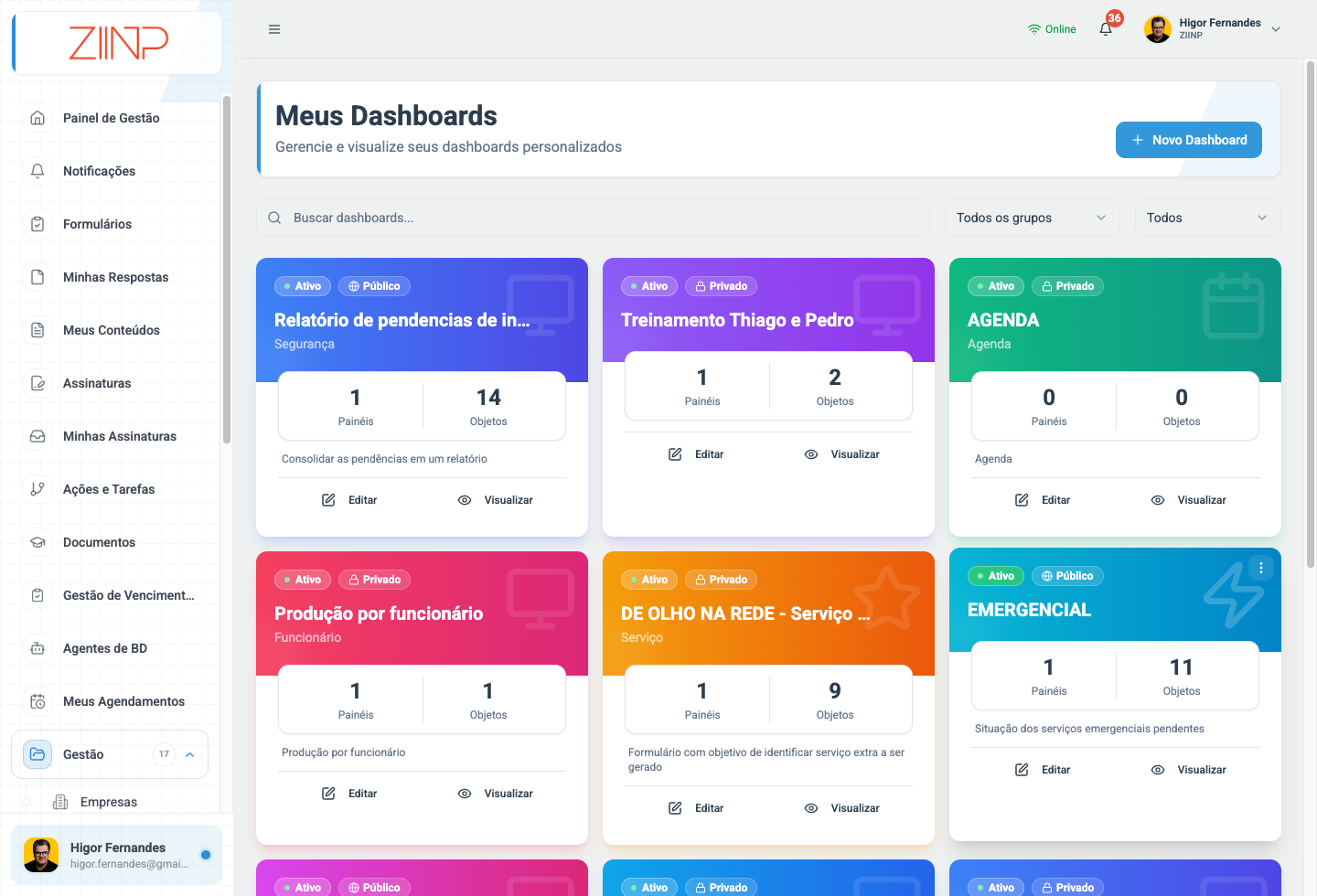Click the Assinaturas sidebar icon

(x=37, y=383)
